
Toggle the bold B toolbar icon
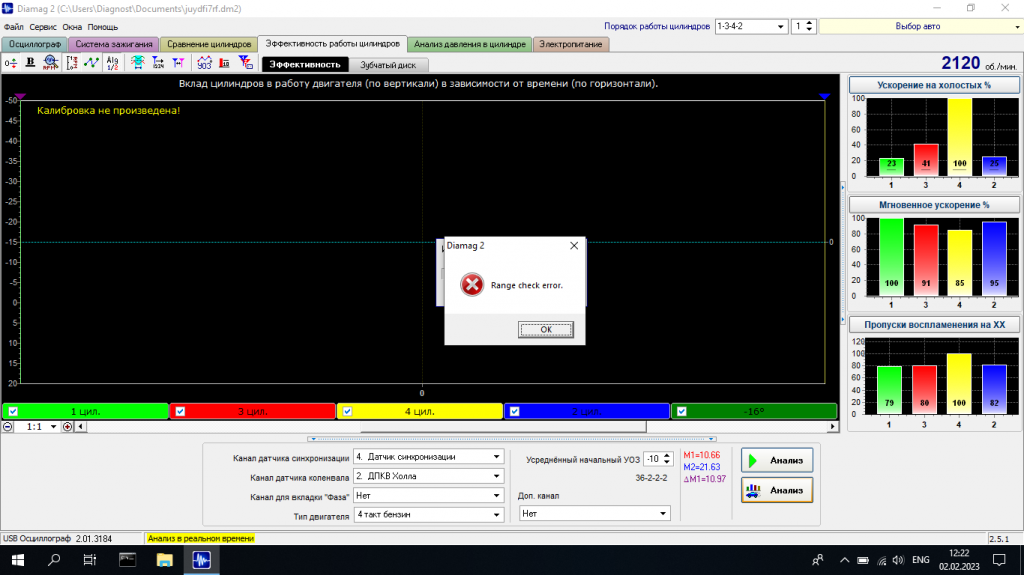tap(30, 63)
